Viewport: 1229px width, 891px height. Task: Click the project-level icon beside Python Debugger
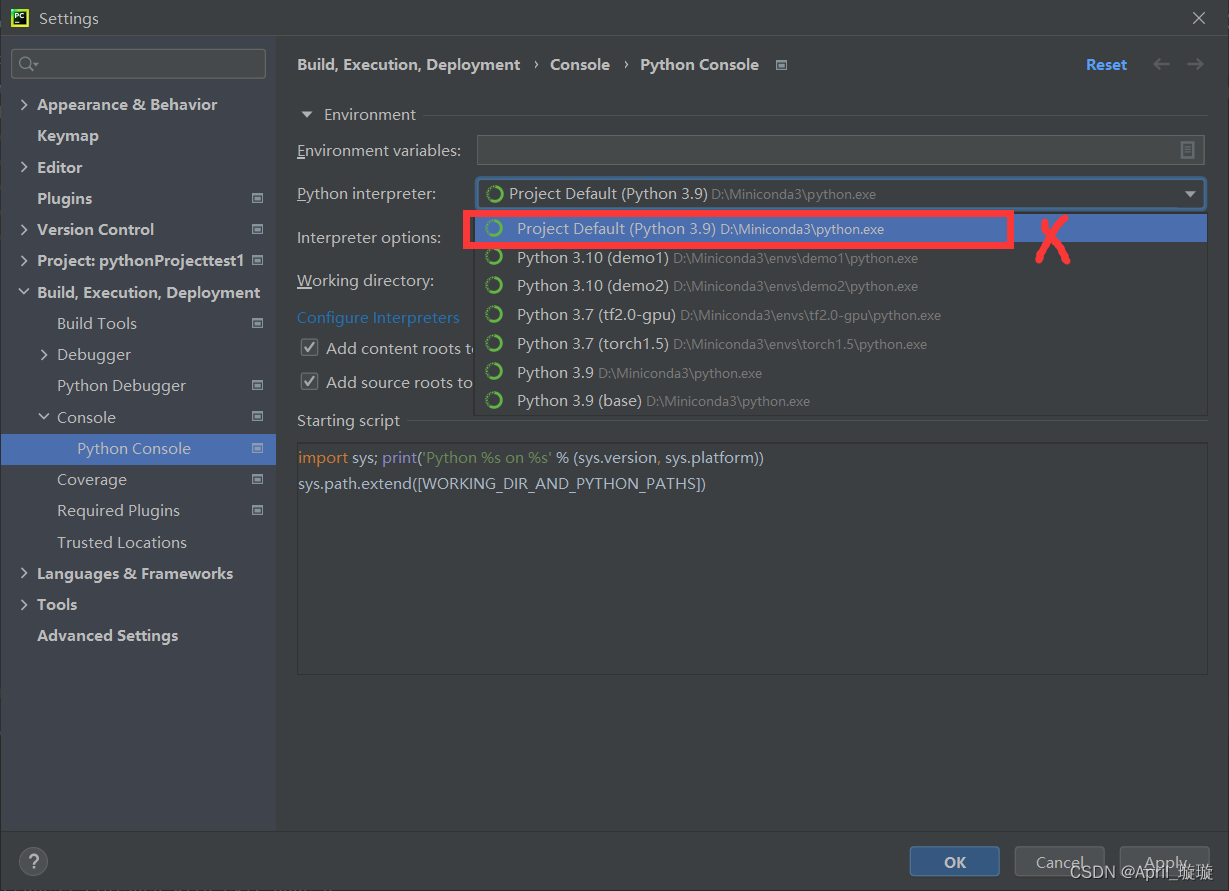257,385
